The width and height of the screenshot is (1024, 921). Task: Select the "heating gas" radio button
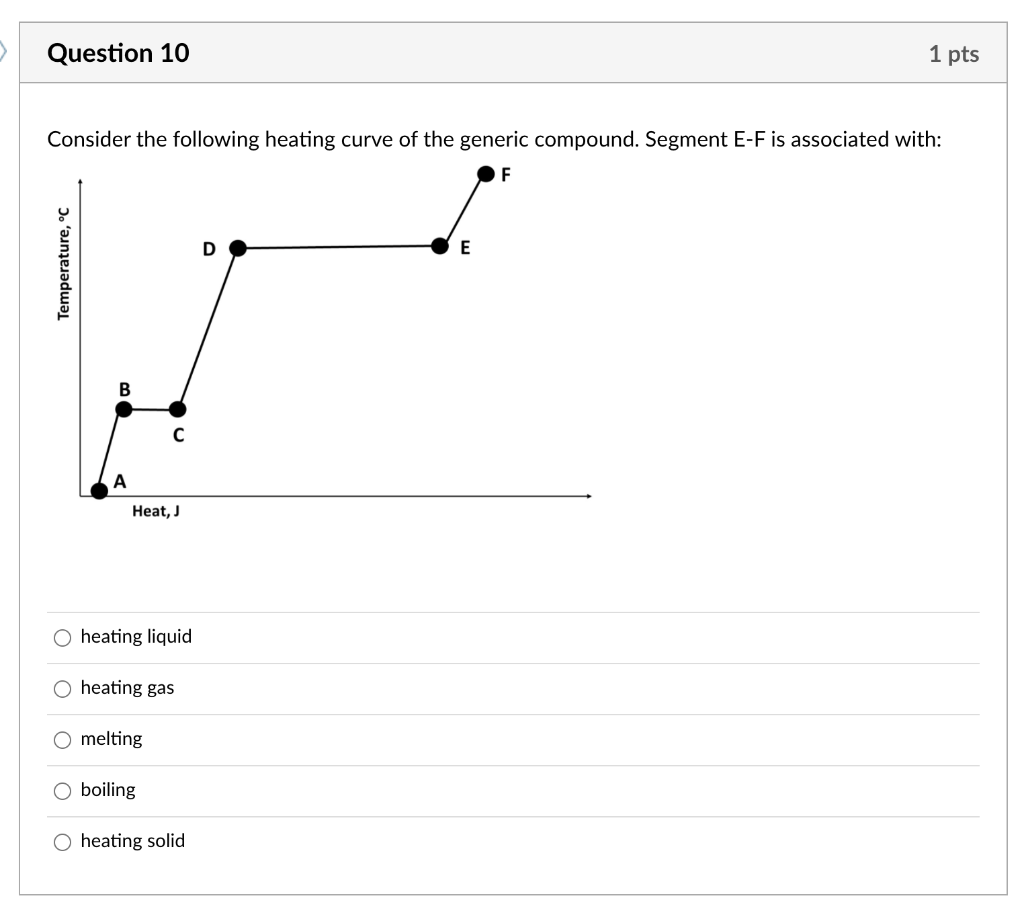tap(62, 688)
